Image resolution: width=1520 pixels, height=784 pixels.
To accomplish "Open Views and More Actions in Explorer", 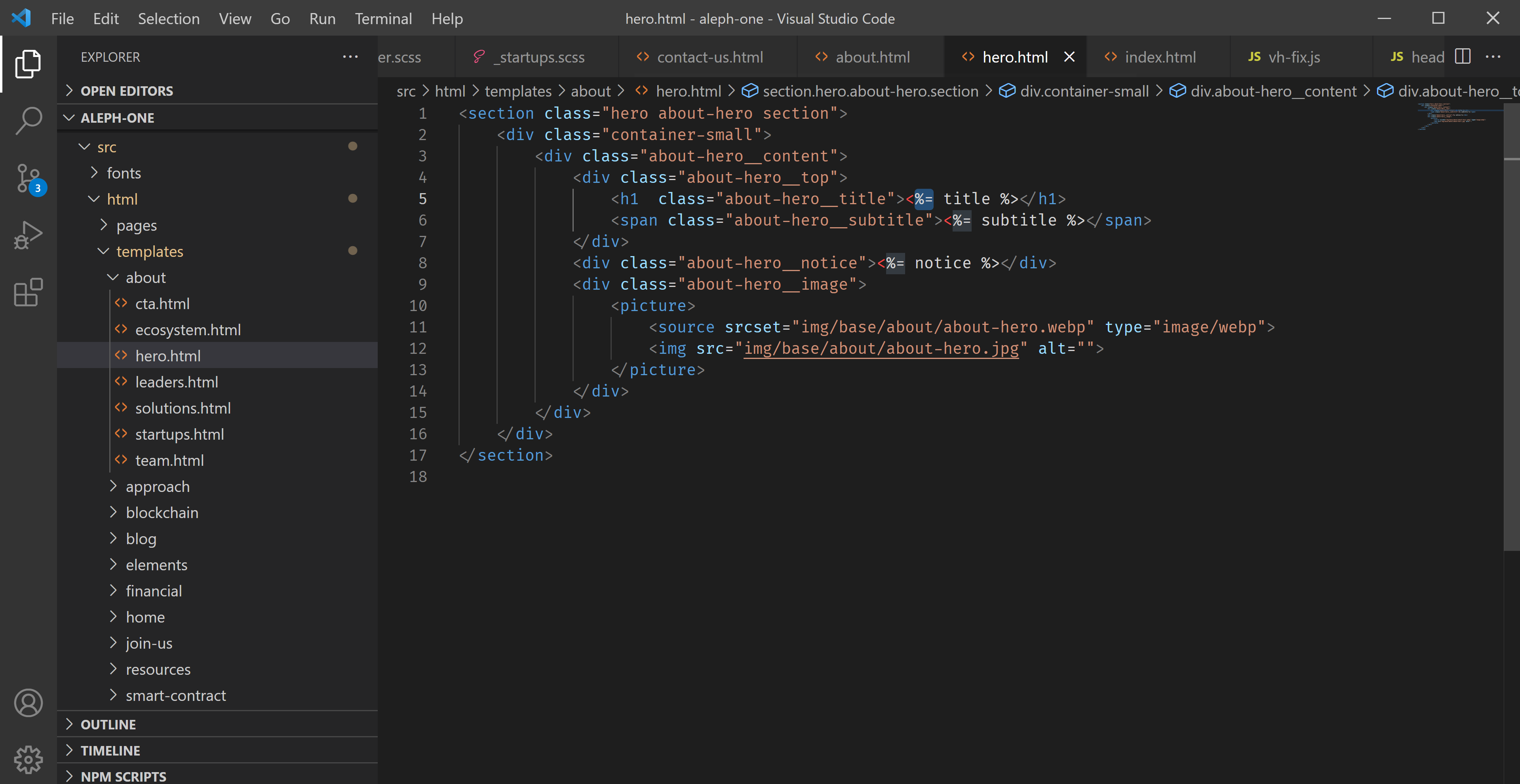I will tap(350, 56).
